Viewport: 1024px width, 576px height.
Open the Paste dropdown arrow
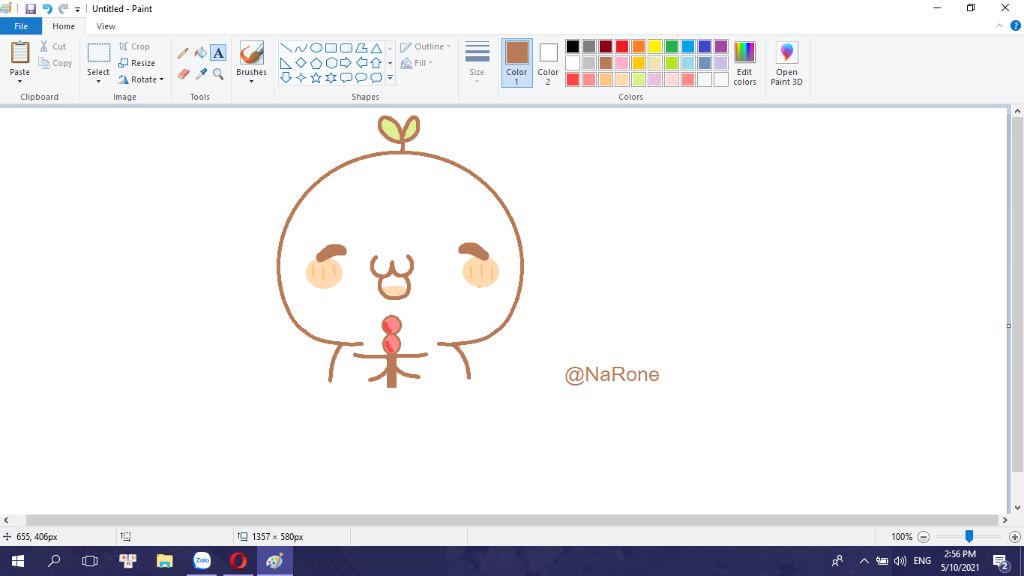20,82
